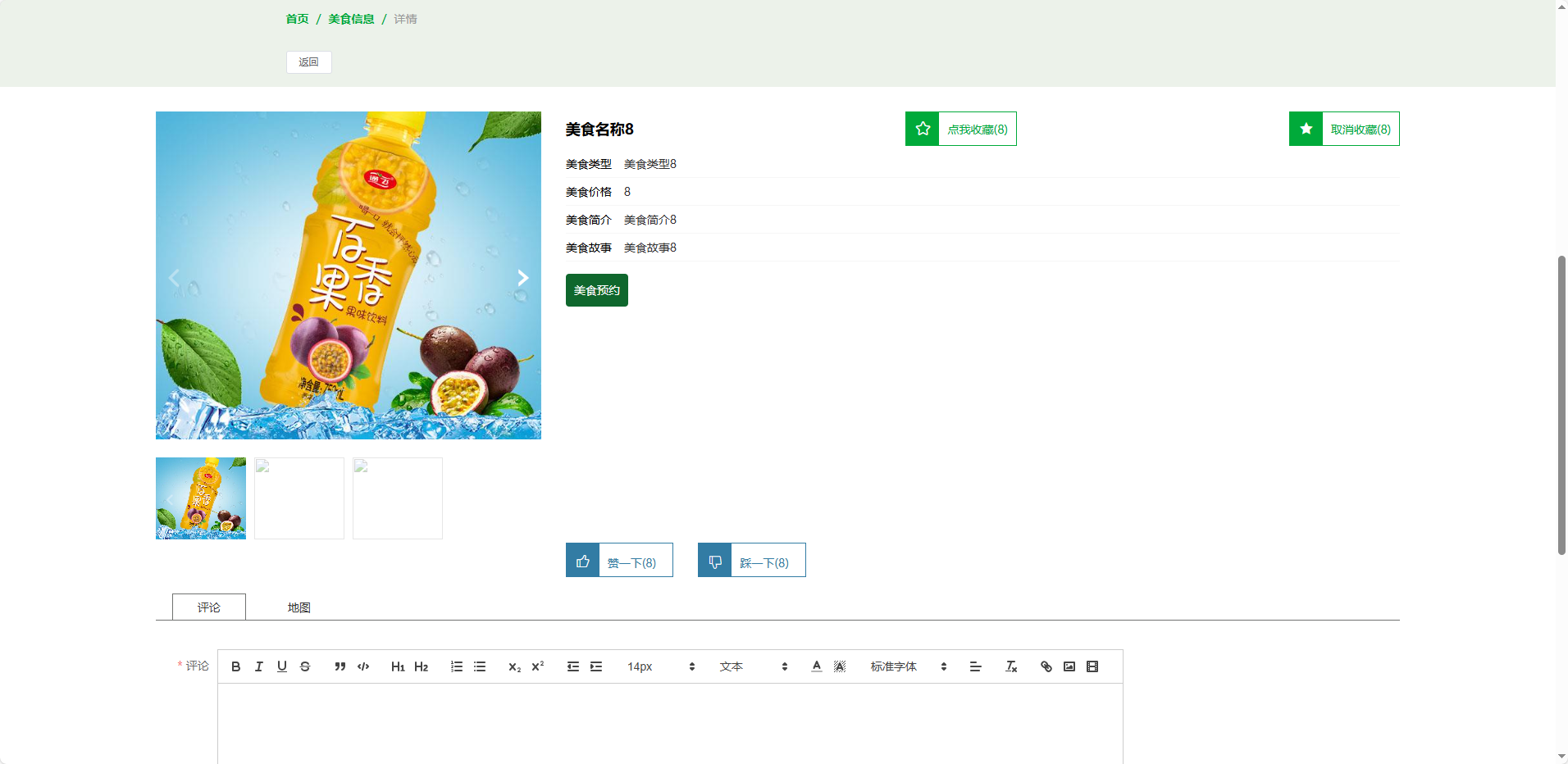
Task: Go to 美食信息 breadcrumb link
Action: [351, 19]
